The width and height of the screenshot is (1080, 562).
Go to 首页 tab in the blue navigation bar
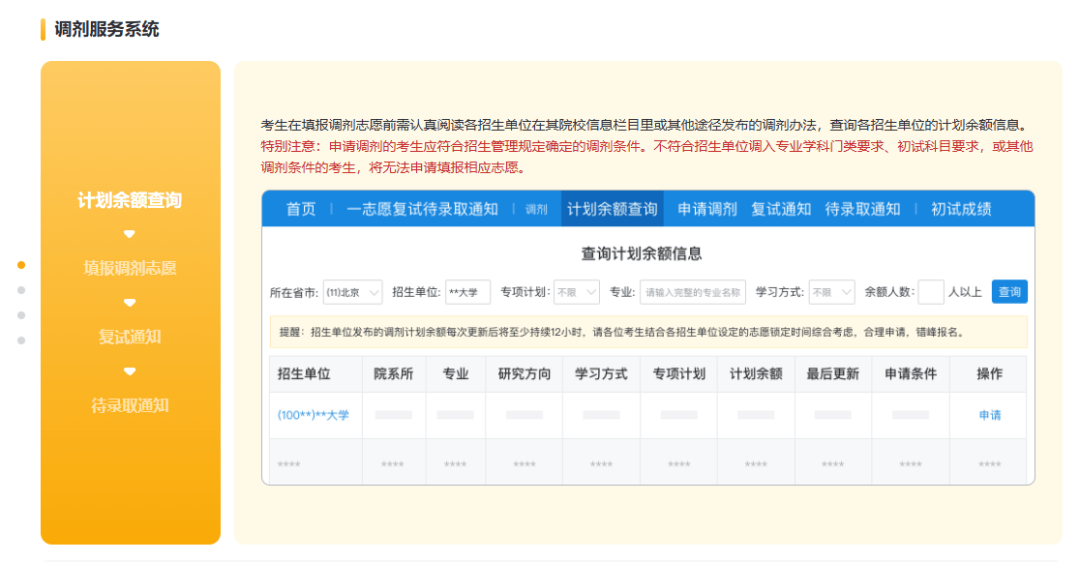coord(300,209)
